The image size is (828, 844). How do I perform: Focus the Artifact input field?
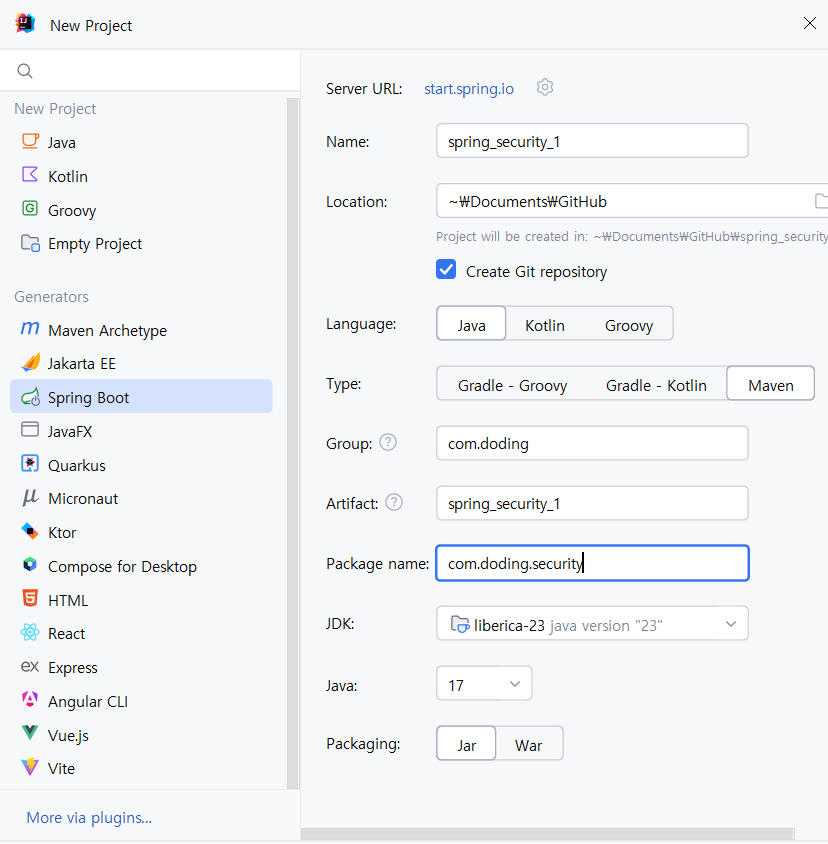[x=592, y=503]
